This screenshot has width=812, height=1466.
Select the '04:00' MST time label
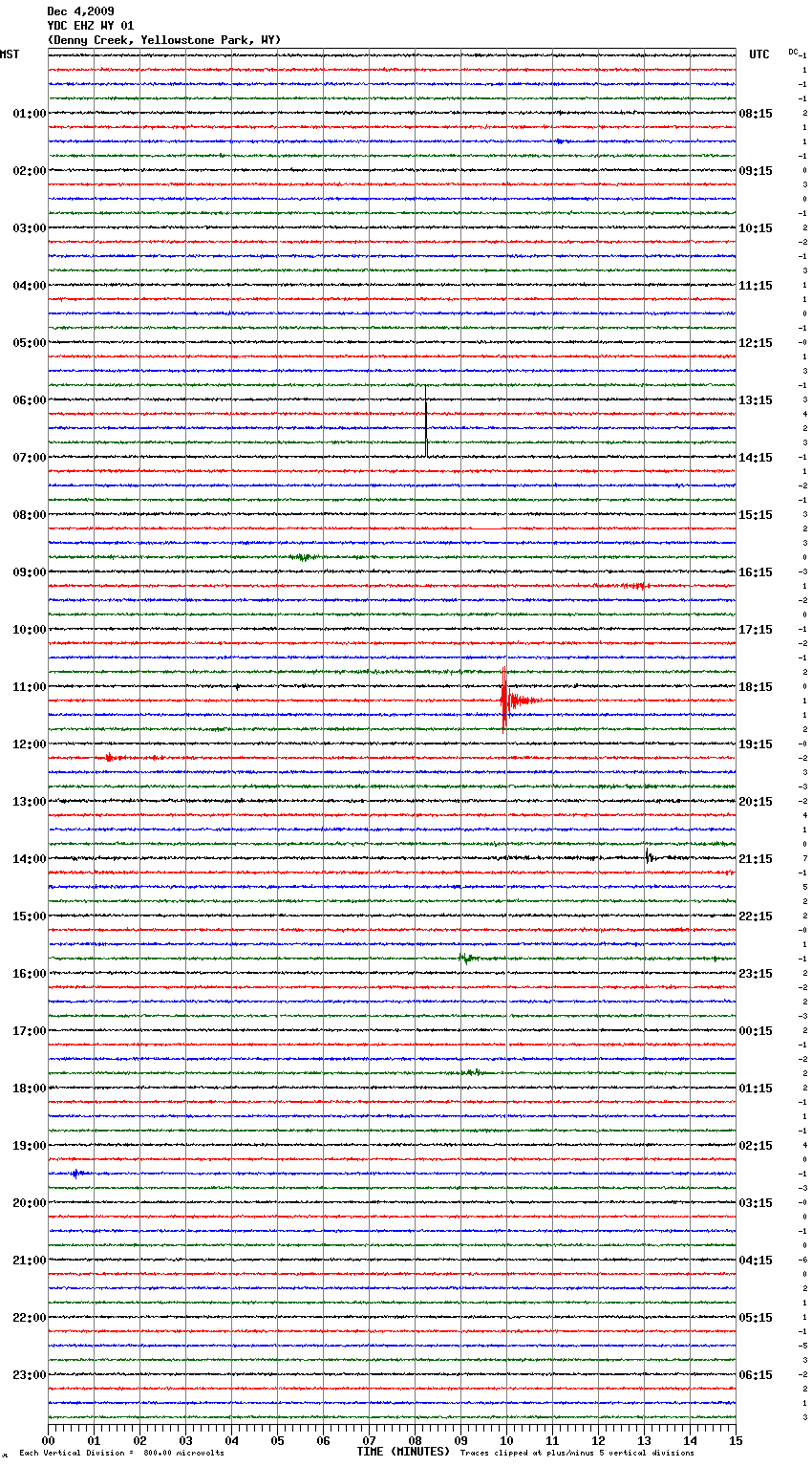click(30, 286)
